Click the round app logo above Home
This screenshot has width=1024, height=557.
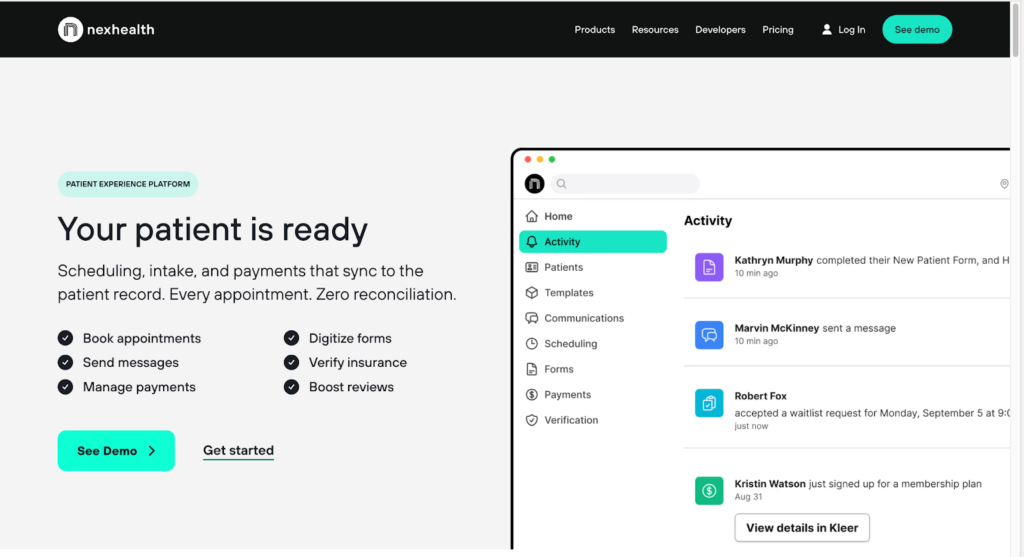click(535, 184)
